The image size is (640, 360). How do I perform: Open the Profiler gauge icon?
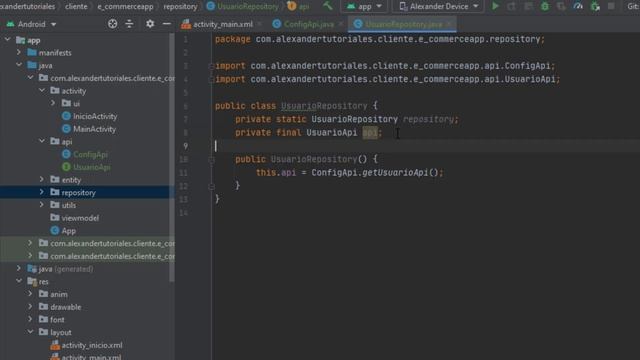pyautogui.click(x=578, y=6)
